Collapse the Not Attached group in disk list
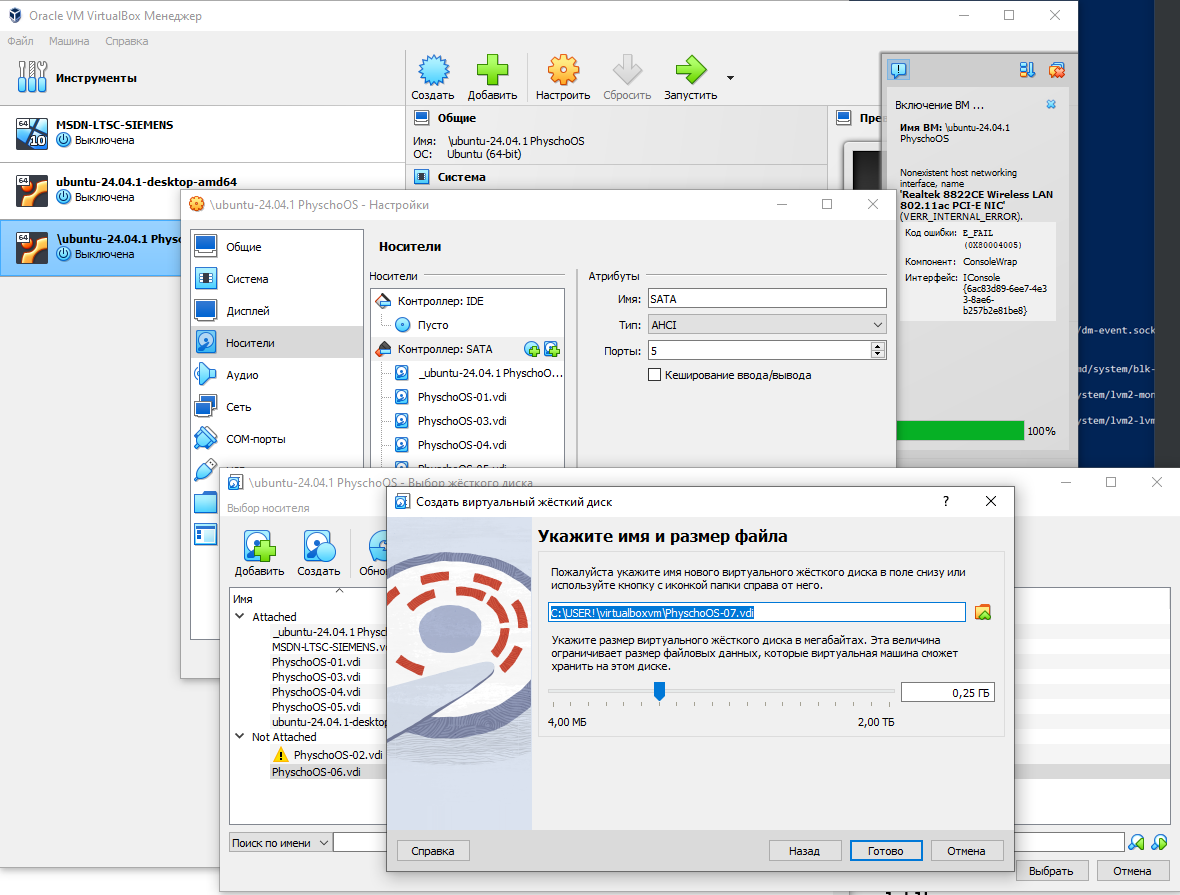Screen dimensions: 1180x895 coord(240,736)
